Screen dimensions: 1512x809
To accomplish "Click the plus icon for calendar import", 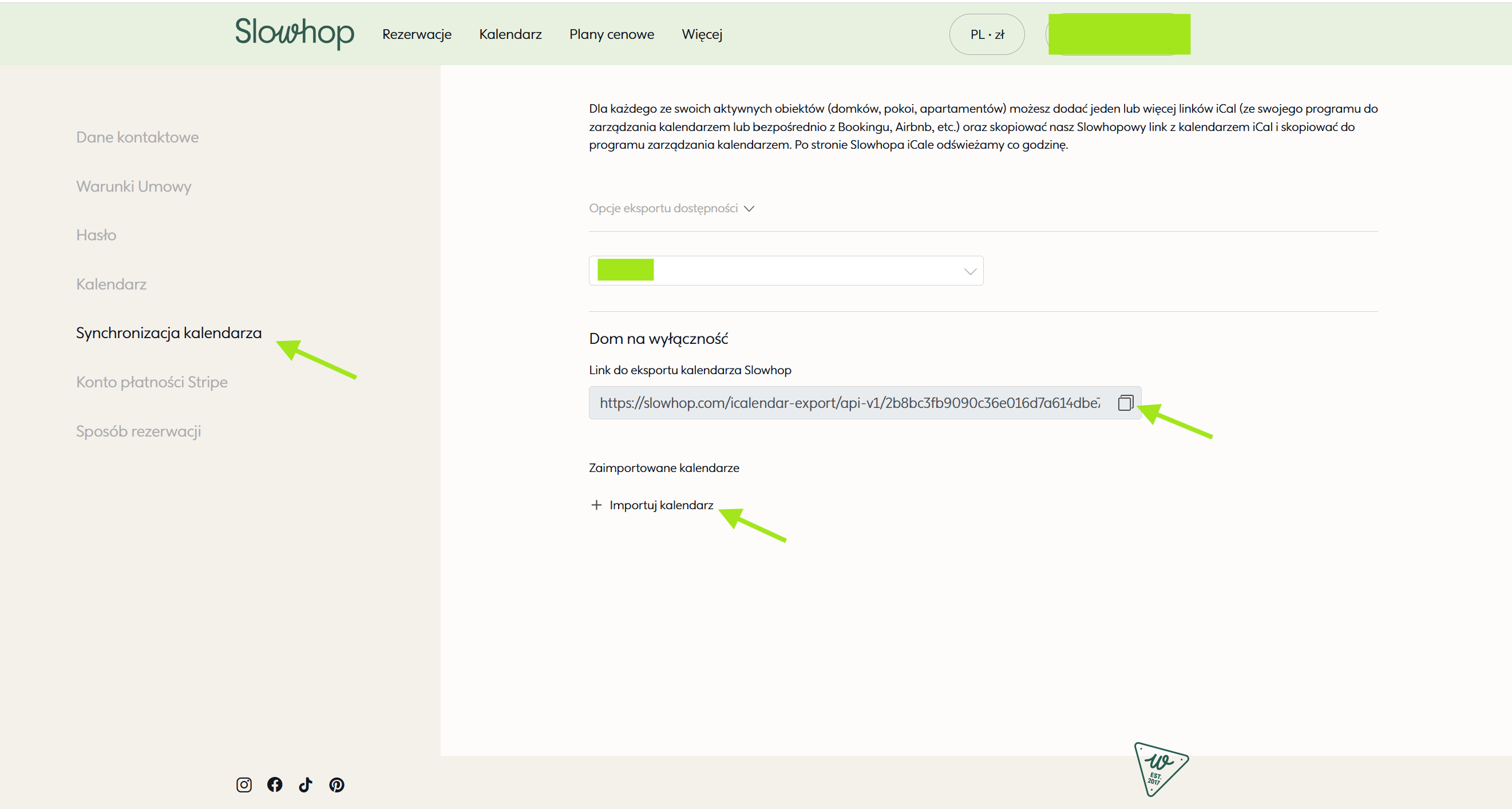I will (596, 505).
